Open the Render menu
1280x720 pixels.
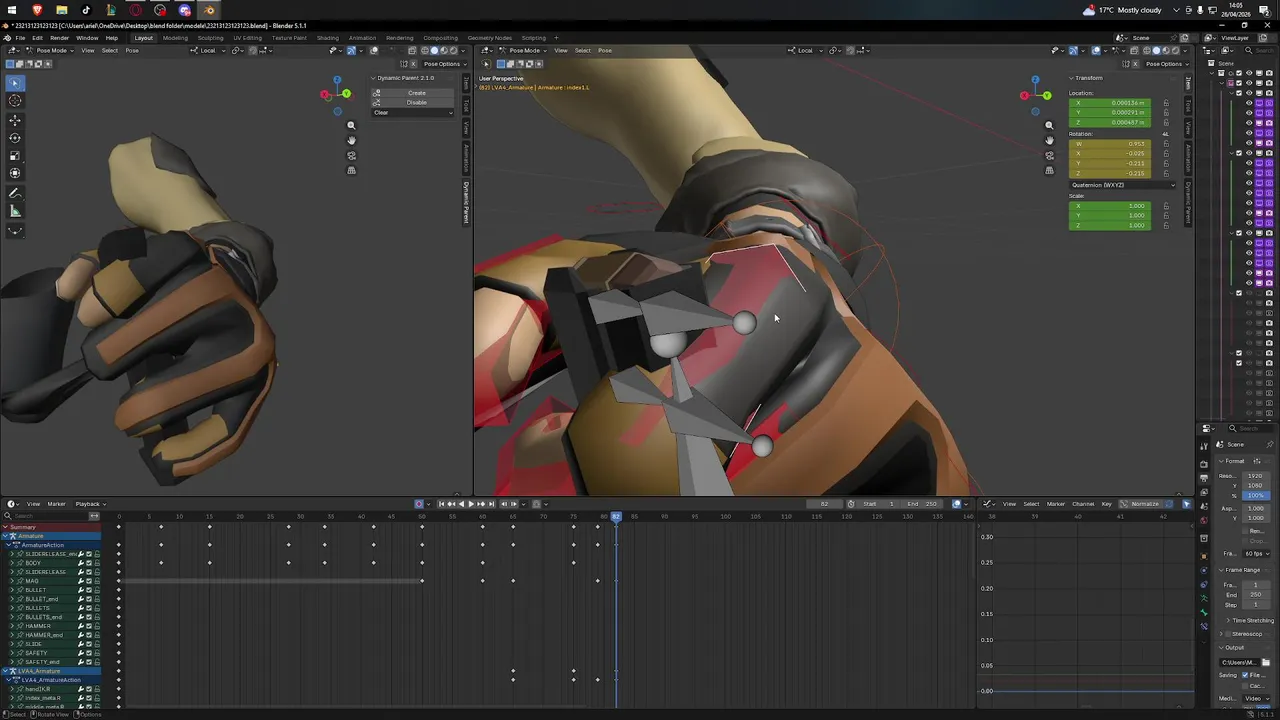click(x=59, y=38)
